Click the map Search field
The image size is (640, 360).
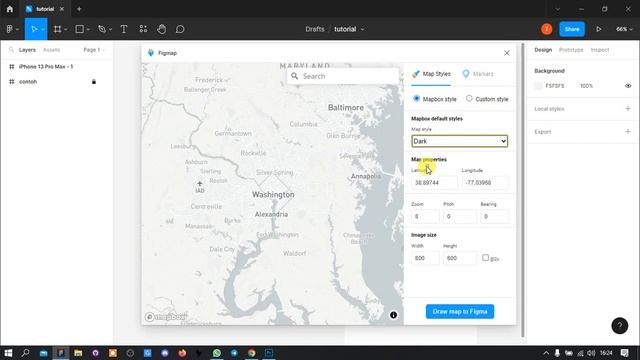(342, 76)
